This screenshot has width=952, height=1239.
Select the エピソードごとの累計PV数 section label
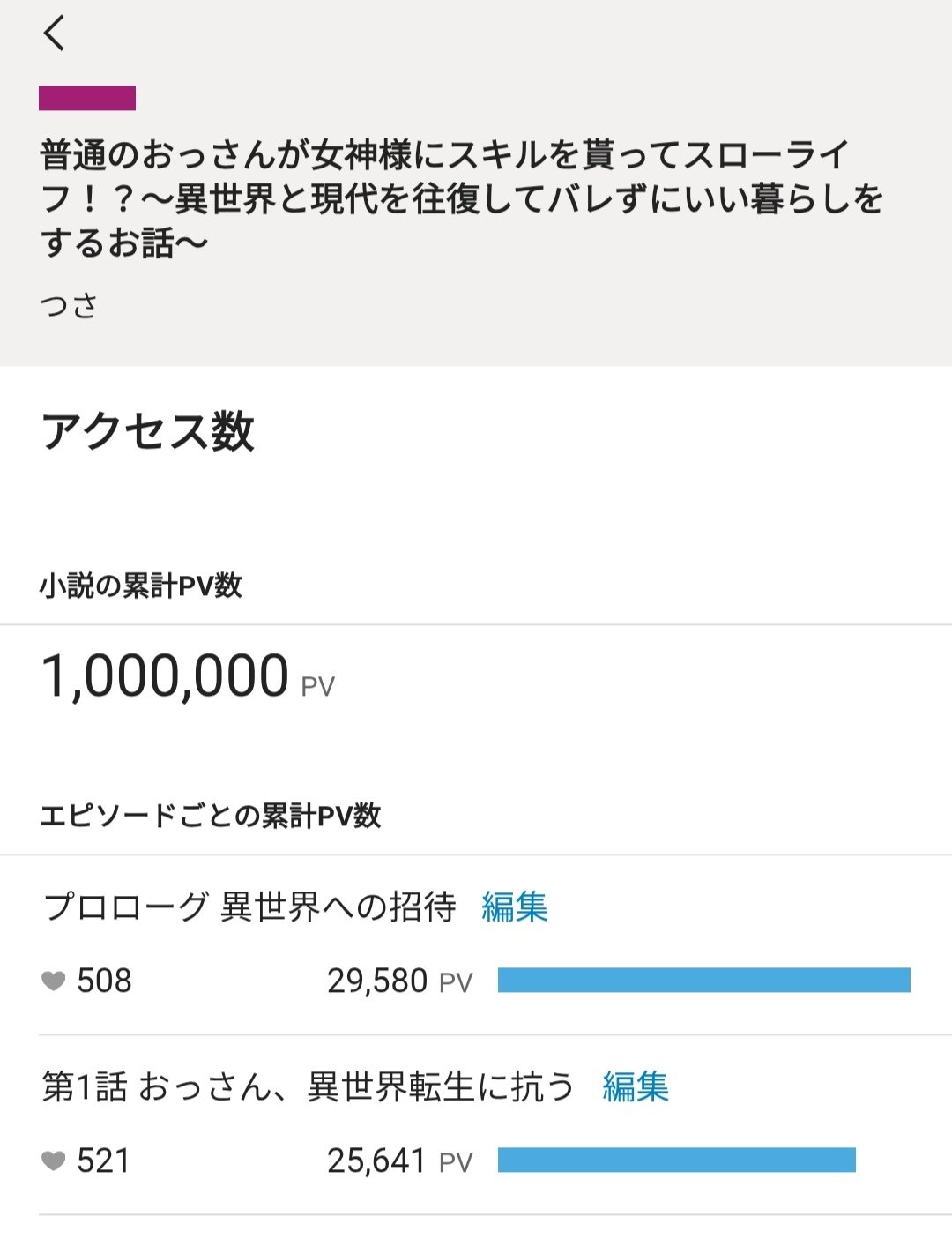click(x=211, y=816)
